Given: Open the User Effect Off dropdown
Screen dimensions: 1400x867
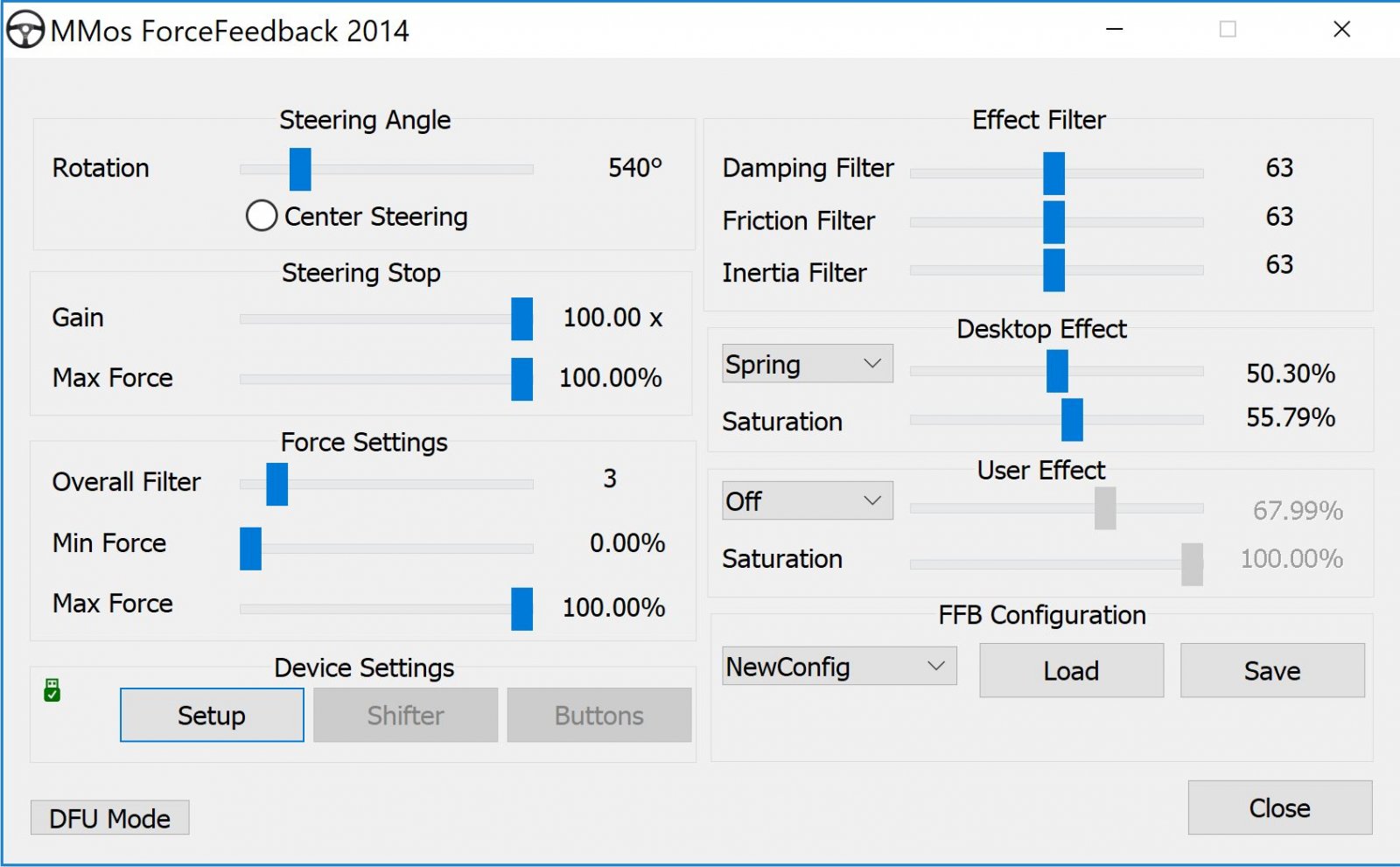Looking at the screenshot, I should click(807, 500).
